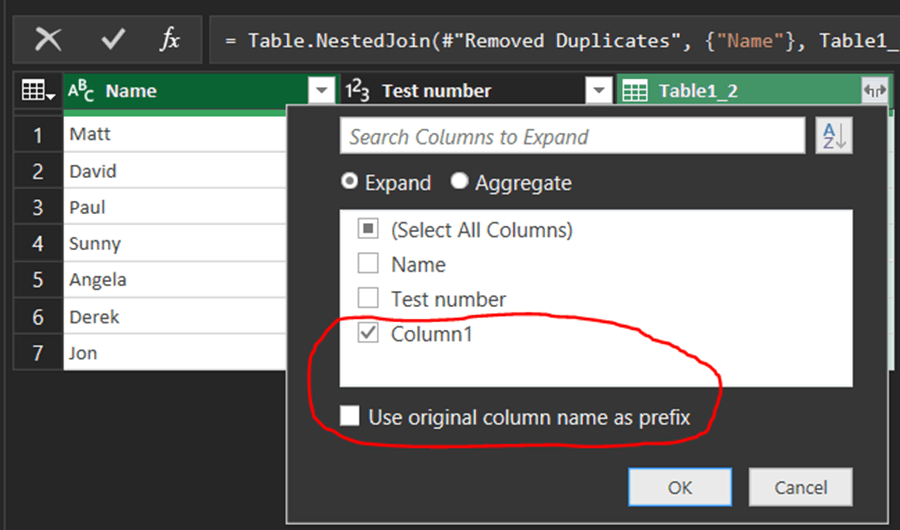
Task: Check the Test number column checkbox
Action: 368,298
